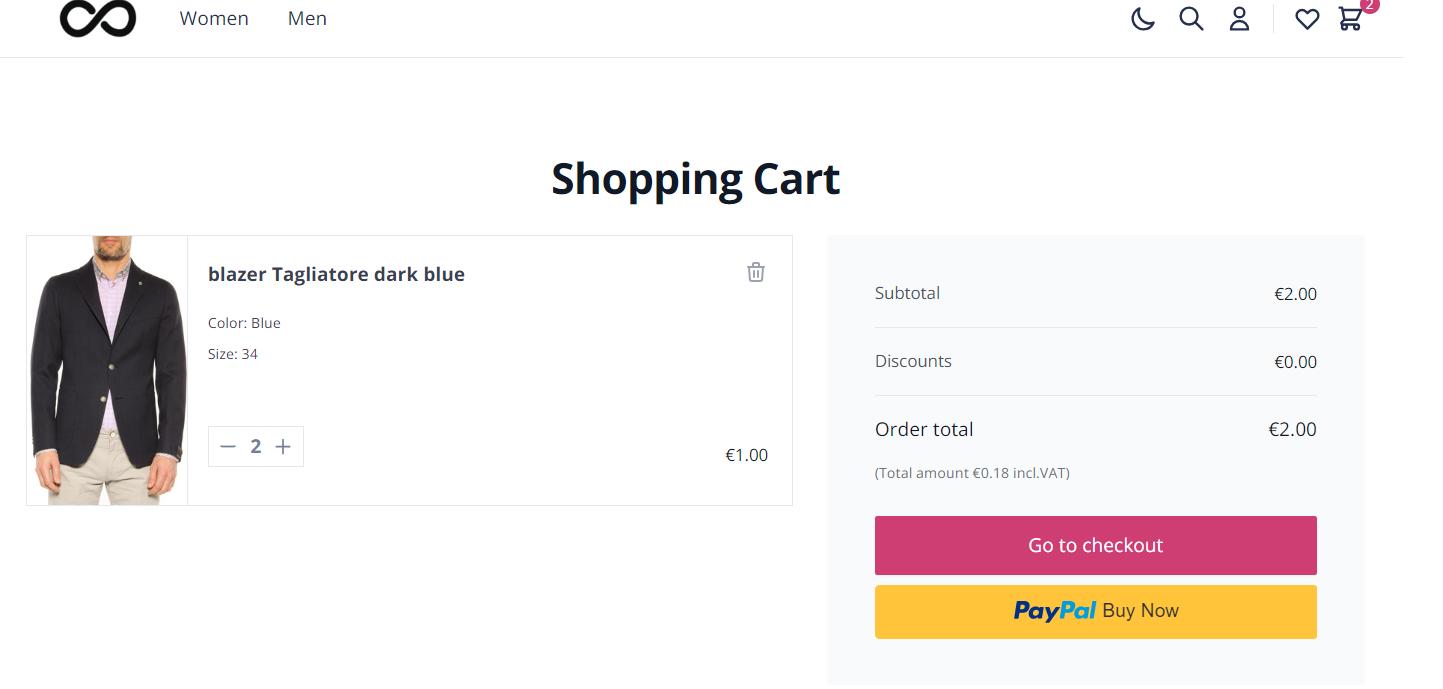Open the shopping cart icon in the header
1443x689 pixels.
1350,19
